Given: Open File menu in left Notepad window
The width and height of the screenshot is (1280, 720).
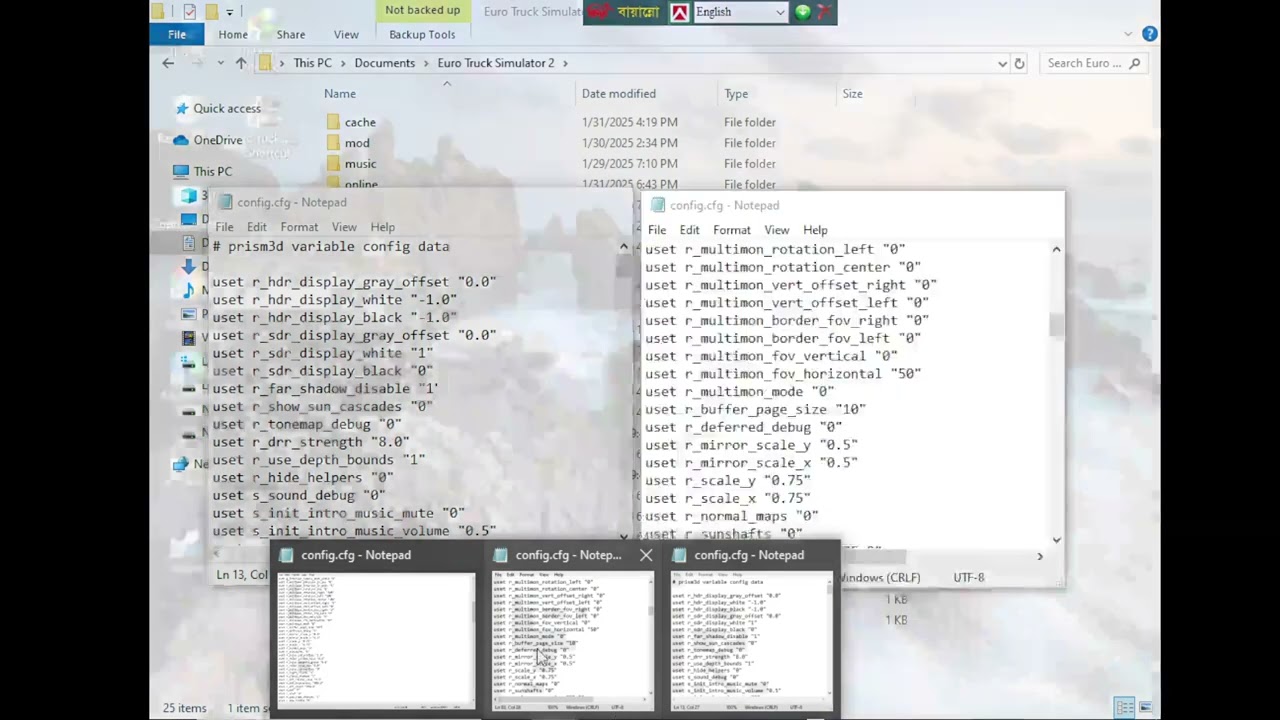Looking at the screenshot, I should pyautogui.click(x=224, y=227).
